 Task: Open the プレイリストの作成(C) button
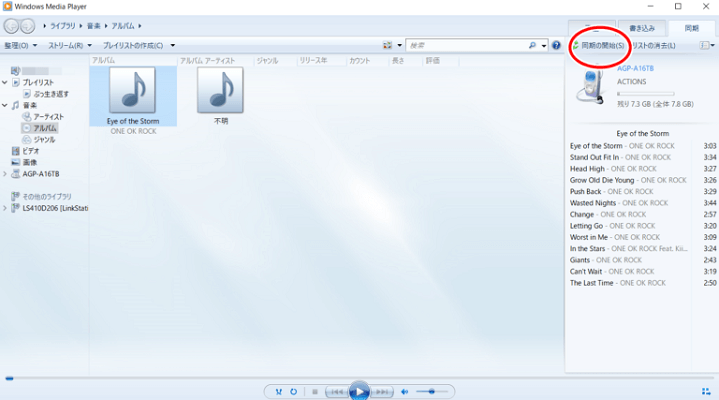click(x=133, y=45)
